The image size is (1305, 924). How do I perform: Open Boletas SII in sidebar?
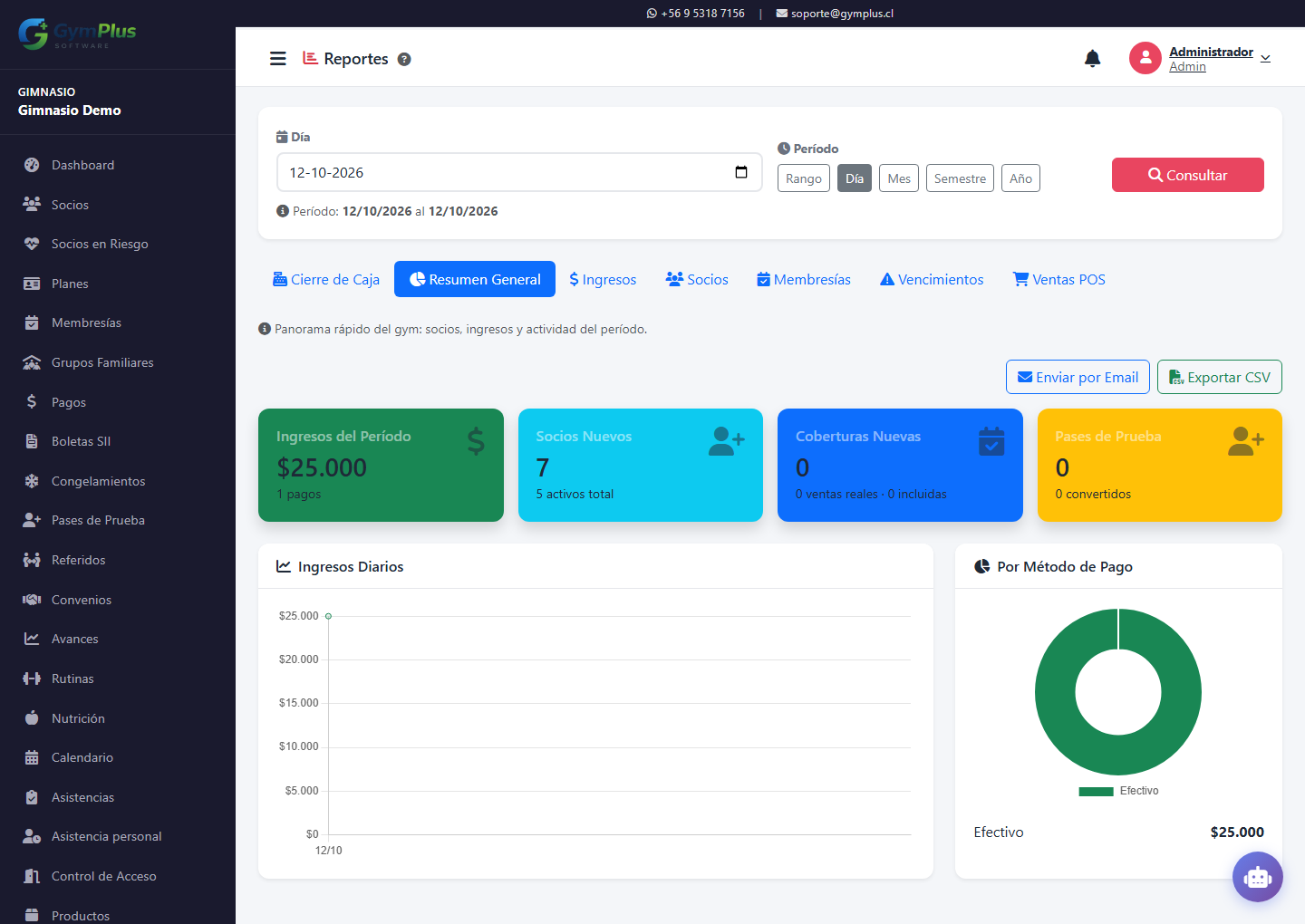(82, 441)
